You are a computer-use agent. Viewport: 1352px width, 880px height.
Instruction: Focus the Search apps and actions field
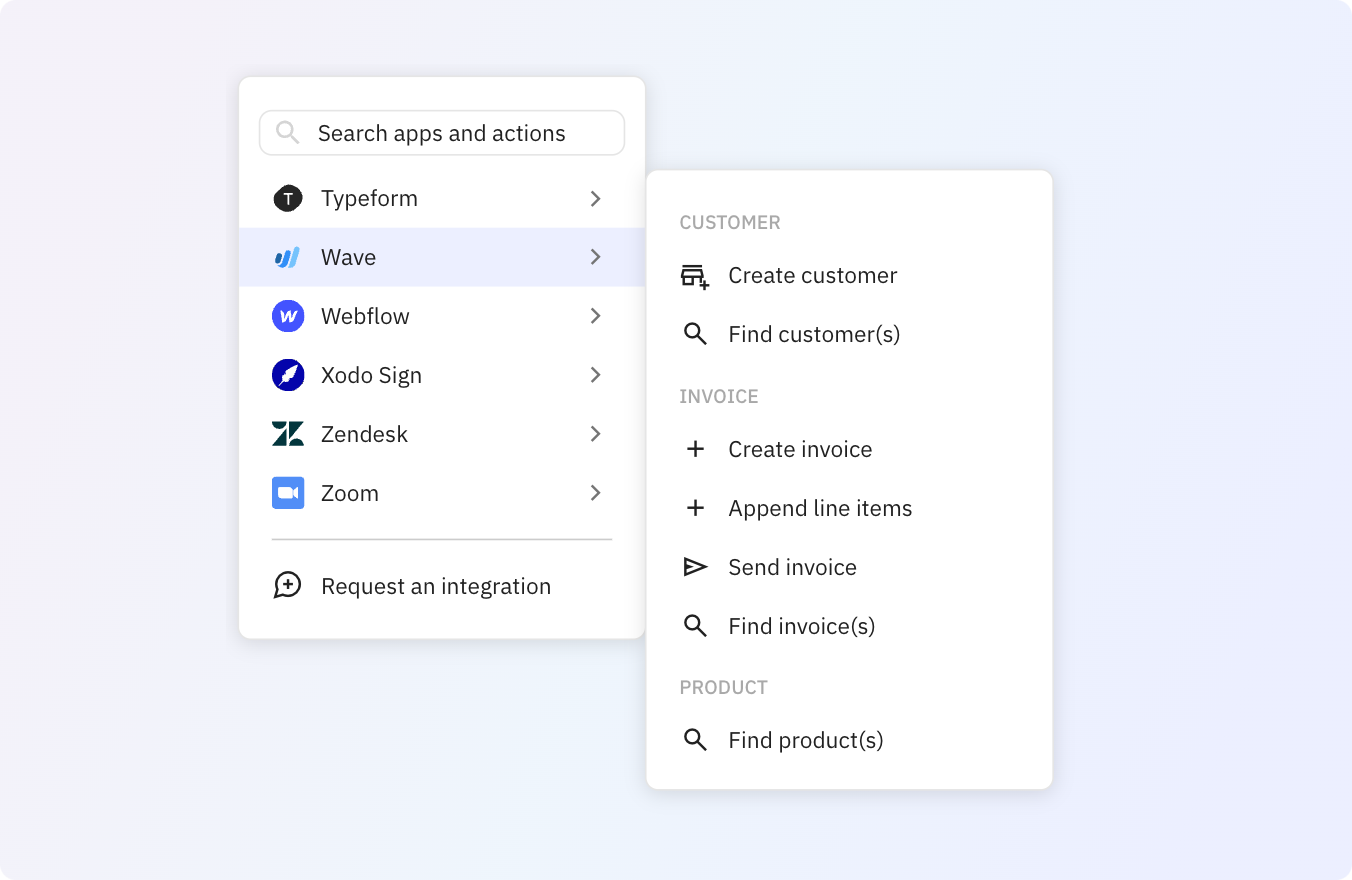pos(442,133)
